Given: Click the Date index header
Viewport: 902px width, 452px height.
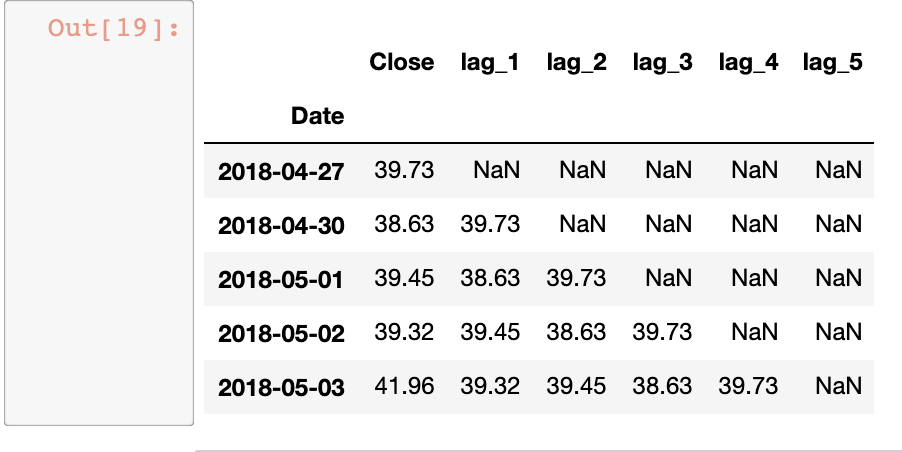Looking at the screenshot, I should [317, 116].
